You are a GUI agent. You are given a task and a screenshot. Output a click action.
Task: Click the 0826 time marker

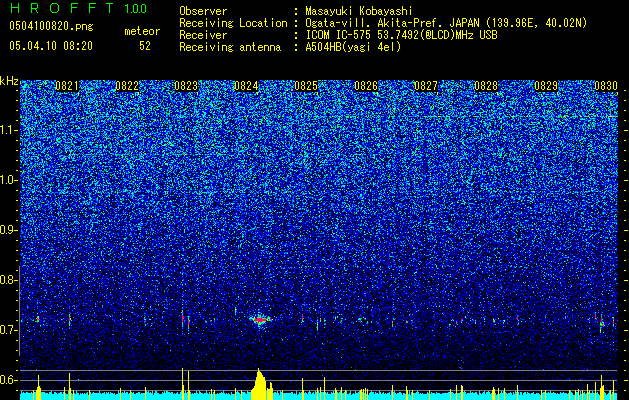pos(366,86)
